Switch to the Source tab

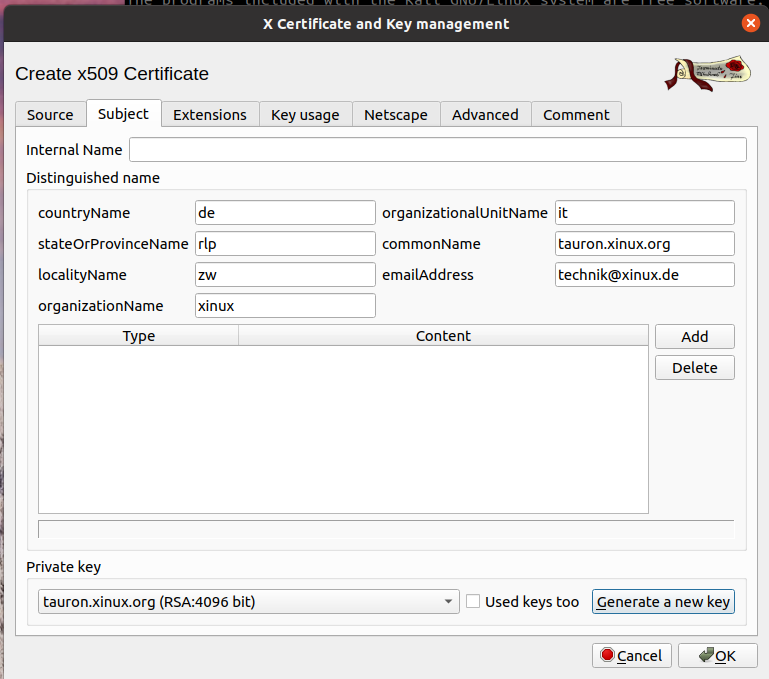tap(50, 115)
